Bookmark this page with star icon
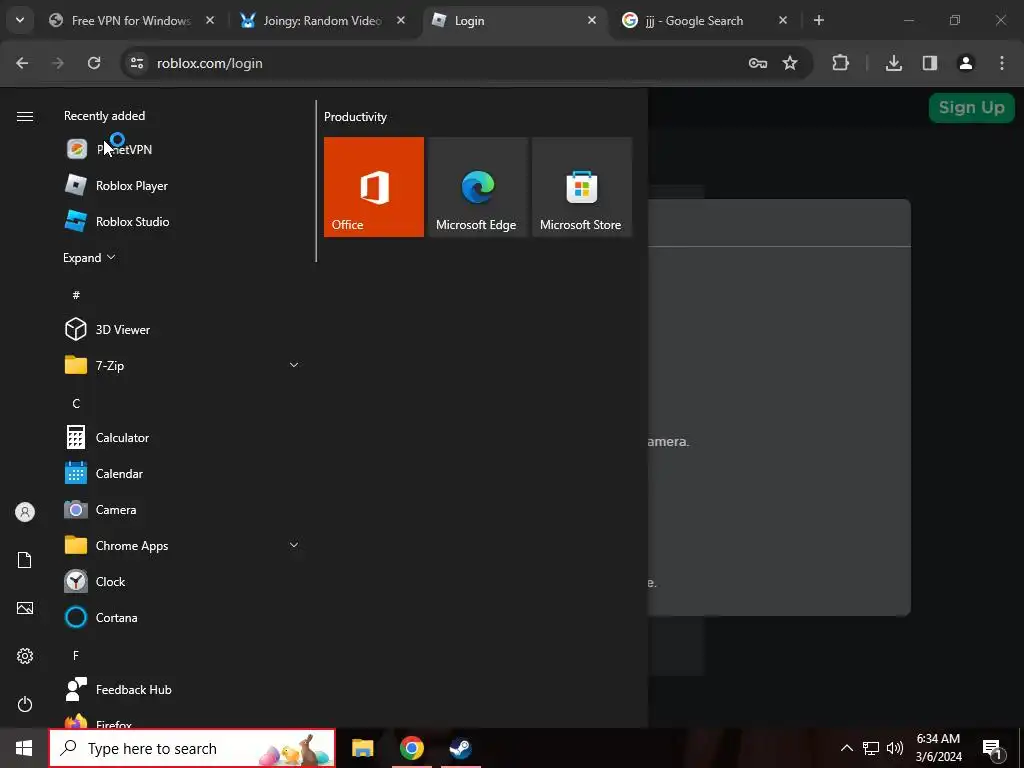Screen dimensions: 1024x768 [790, 63]
